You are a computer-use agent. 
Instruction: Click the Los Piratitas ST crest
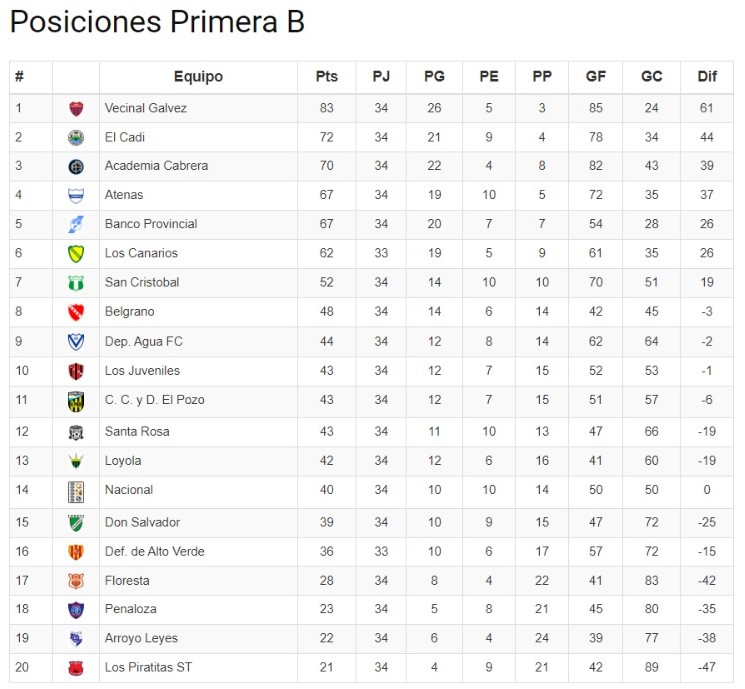76,668
